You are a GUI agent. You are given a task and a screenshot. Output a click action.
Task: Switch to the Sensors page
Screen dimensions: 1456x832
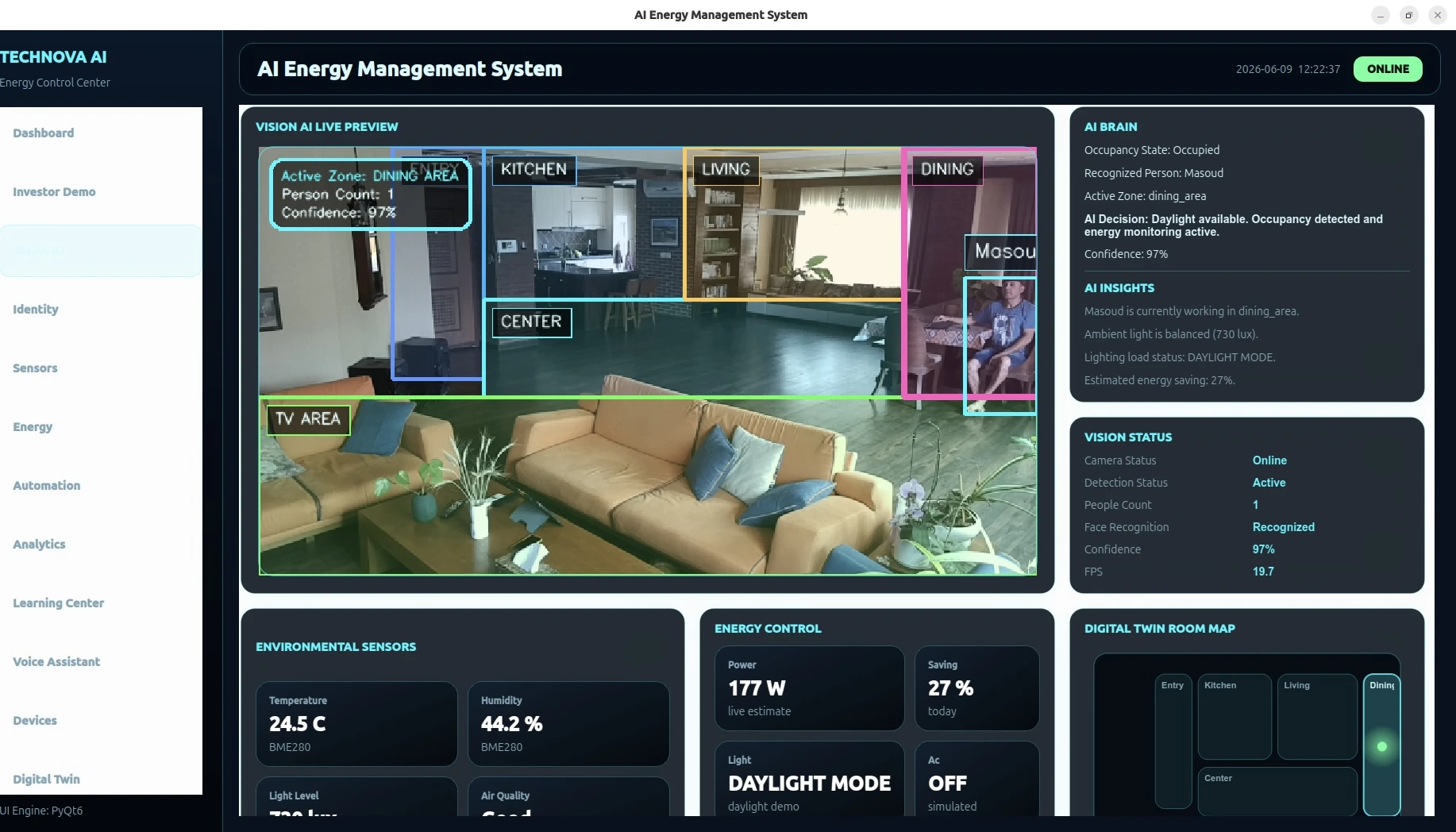pos(101,368)
